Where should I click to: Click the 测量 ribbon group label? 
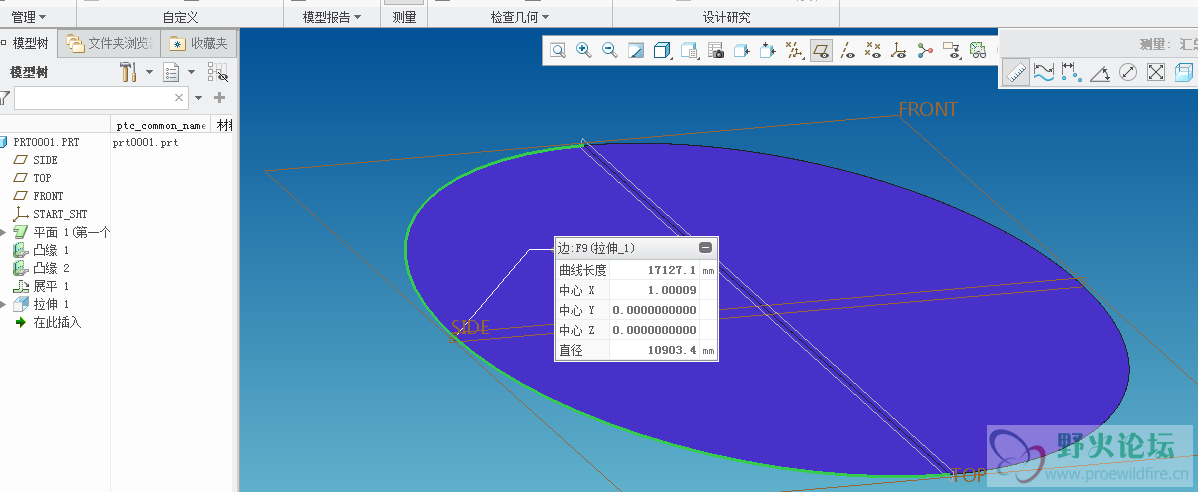(404, 17)
